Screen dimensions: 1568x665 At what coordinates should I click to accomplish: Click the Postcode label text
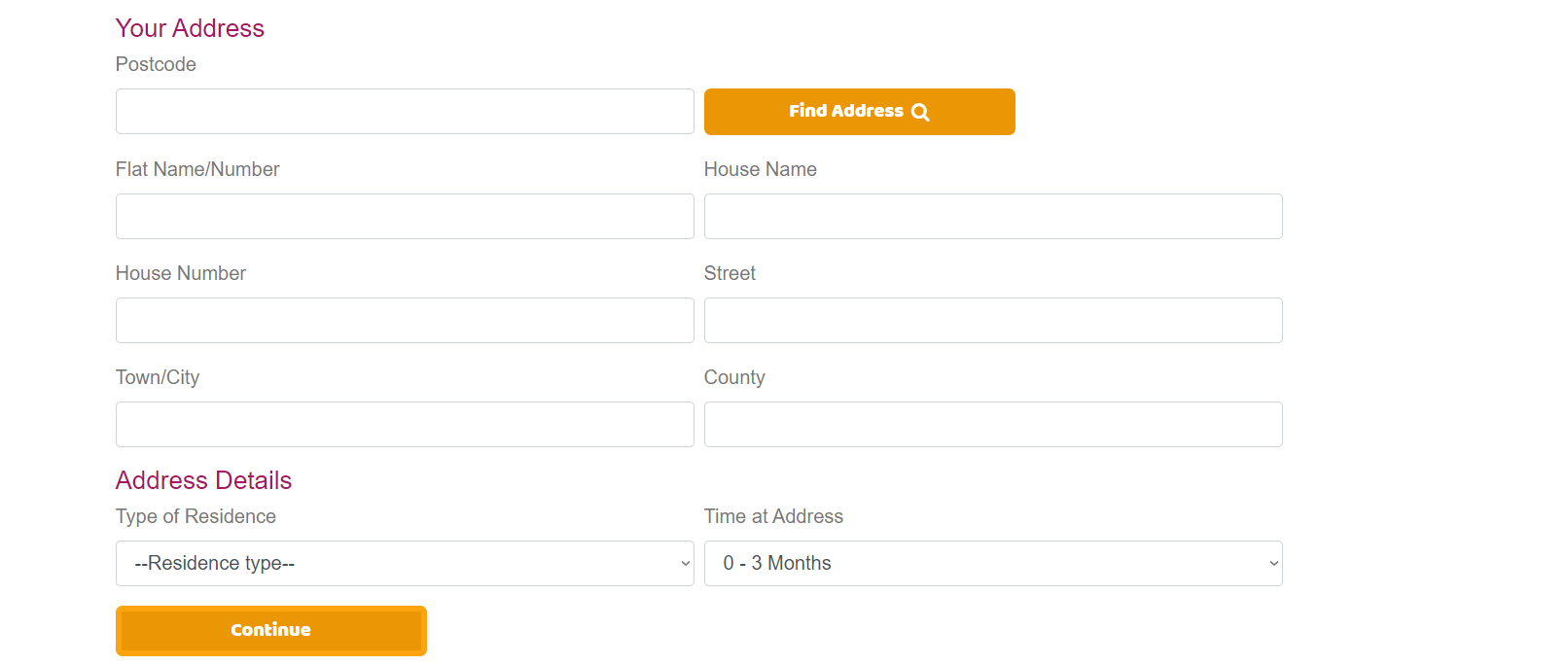click(156, 64)
